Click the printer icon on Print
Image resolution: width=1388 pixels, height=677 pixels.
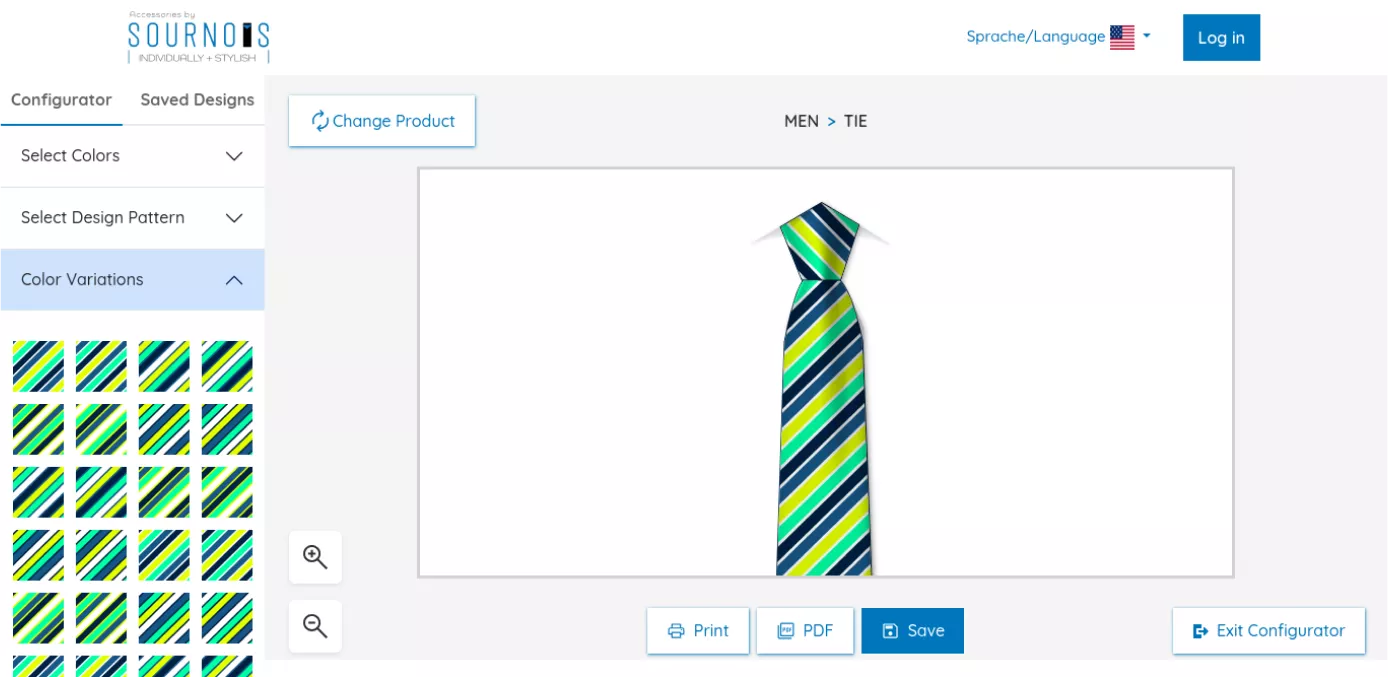pyautogui.click(x=676, y=631)
